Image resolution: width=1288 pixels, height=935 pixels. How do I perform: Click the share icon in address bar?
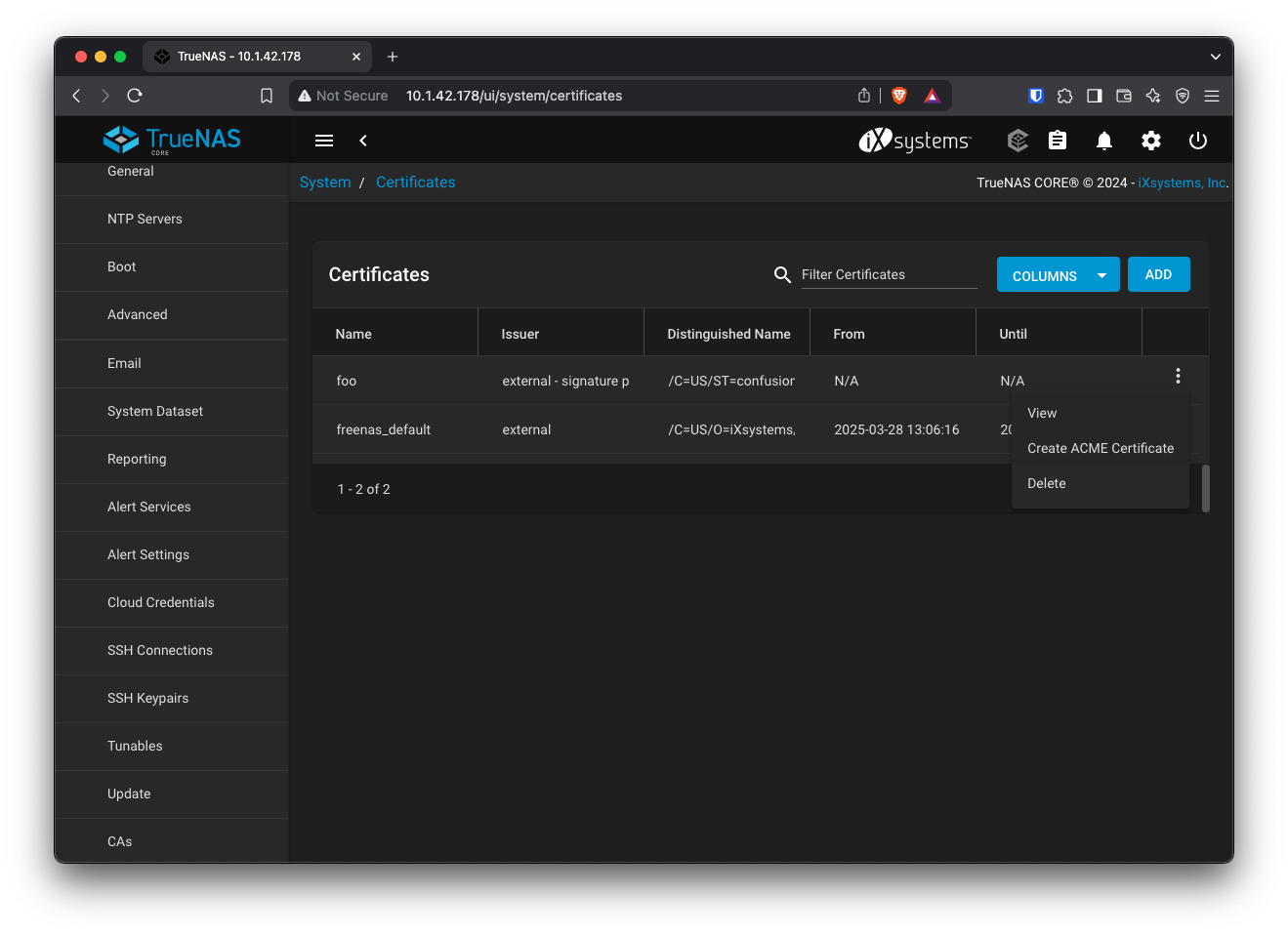pyautogui.click(x=864, y=96)
